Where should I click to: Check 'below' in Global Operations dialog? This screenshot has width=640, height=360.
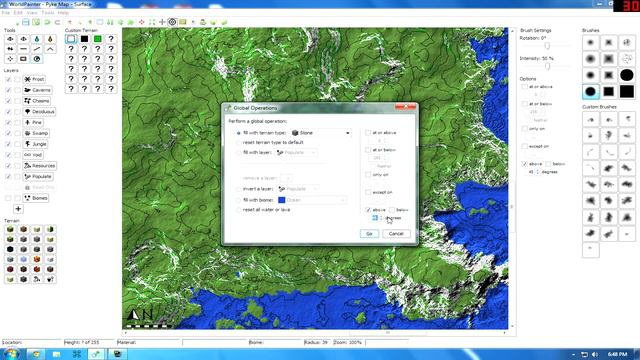[392, 210]
